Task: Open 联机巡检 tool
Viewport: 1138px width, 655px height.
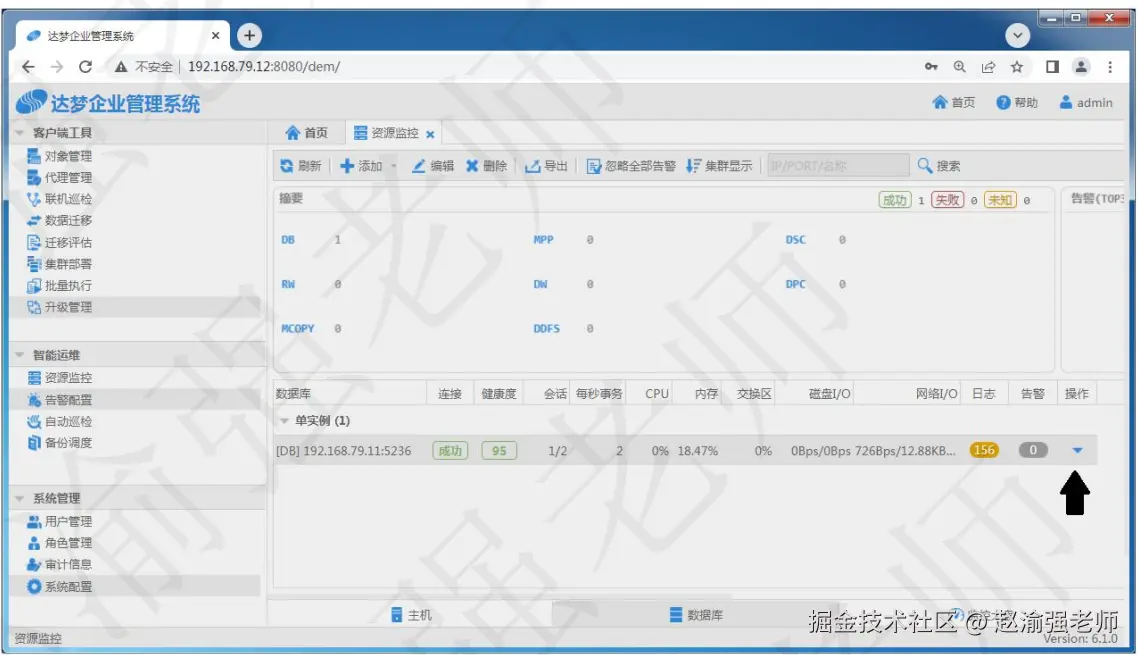Action: [x=60, y=199]
